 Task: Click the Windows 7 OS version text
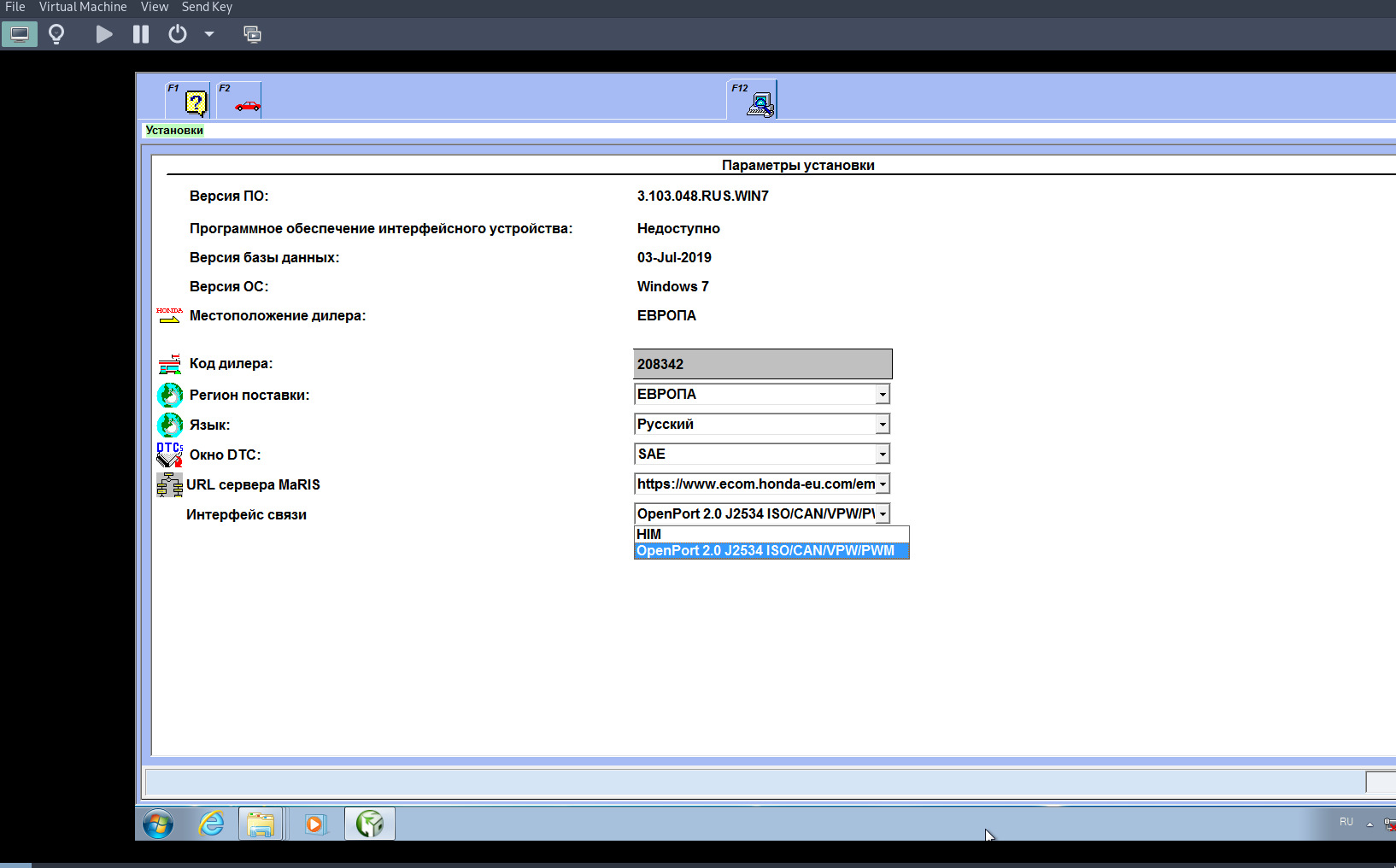pos(673,286)
